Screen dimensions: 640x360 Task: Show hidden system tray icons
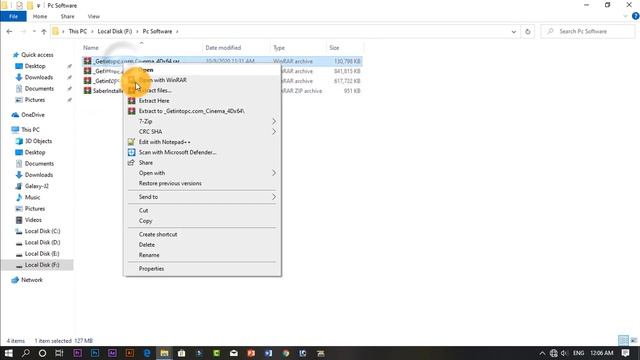(x=542, y=353)
